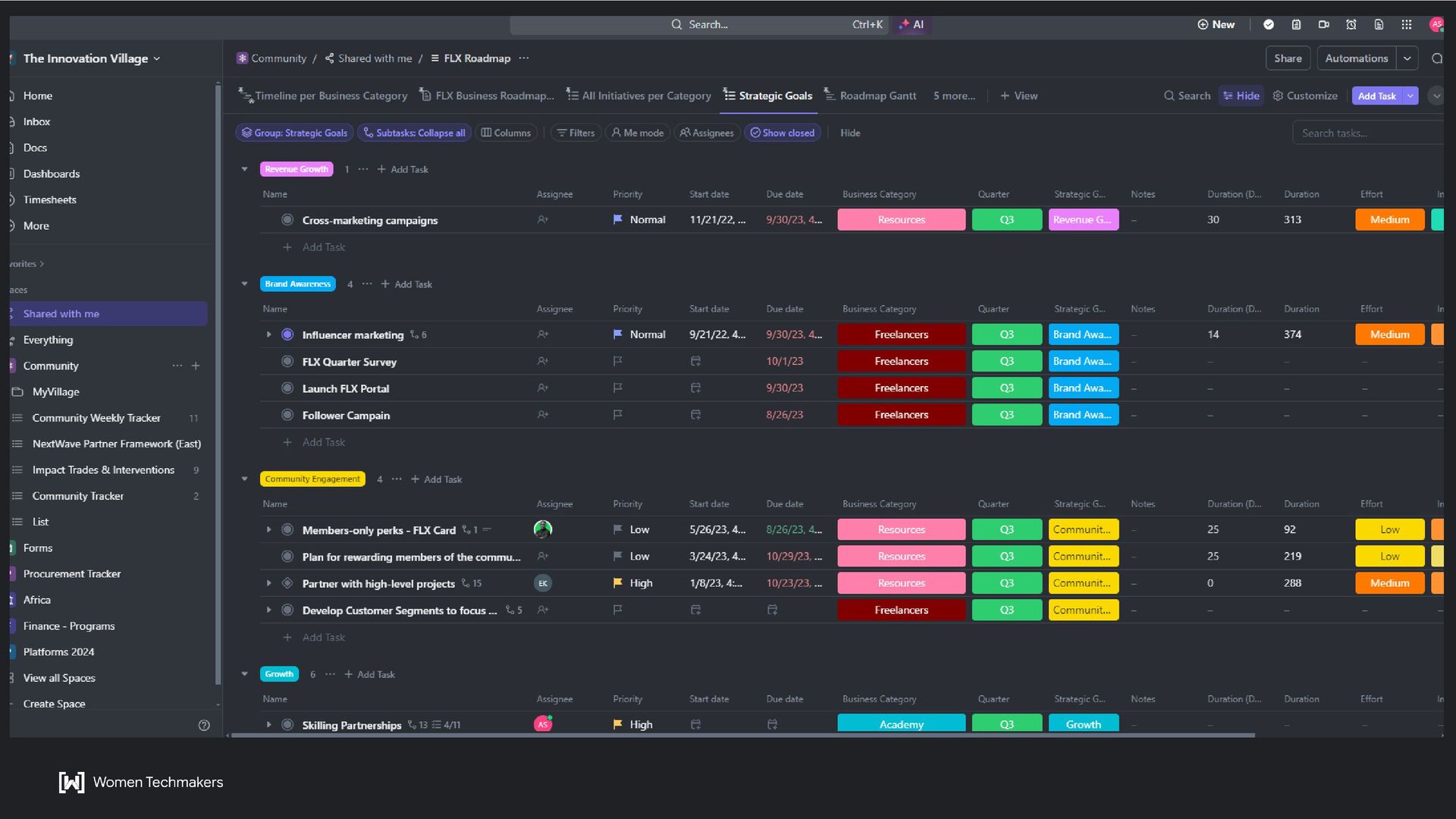Open EK assignee avatar on Partner with high-level projects

(543, 583)
